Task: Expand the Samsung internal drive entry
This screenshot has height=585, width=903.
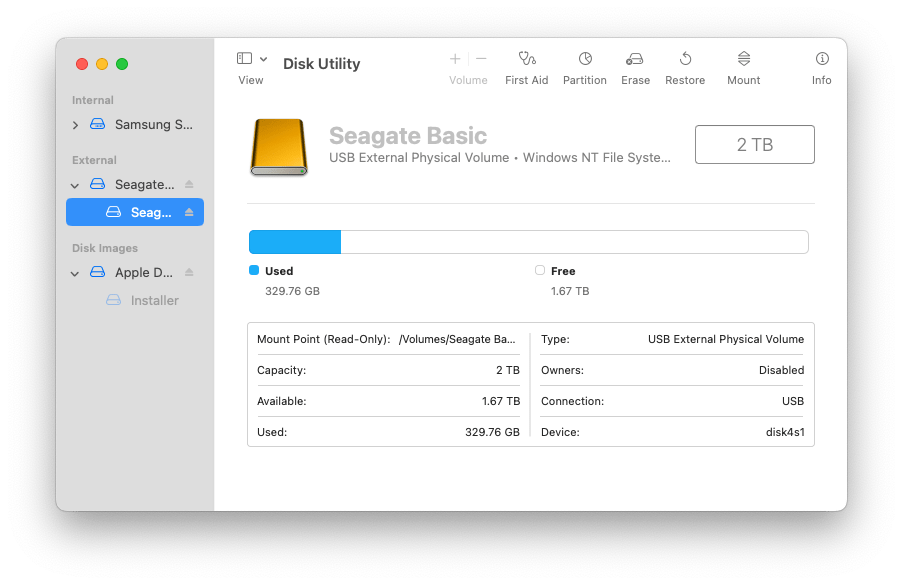Action: (74, 124)
